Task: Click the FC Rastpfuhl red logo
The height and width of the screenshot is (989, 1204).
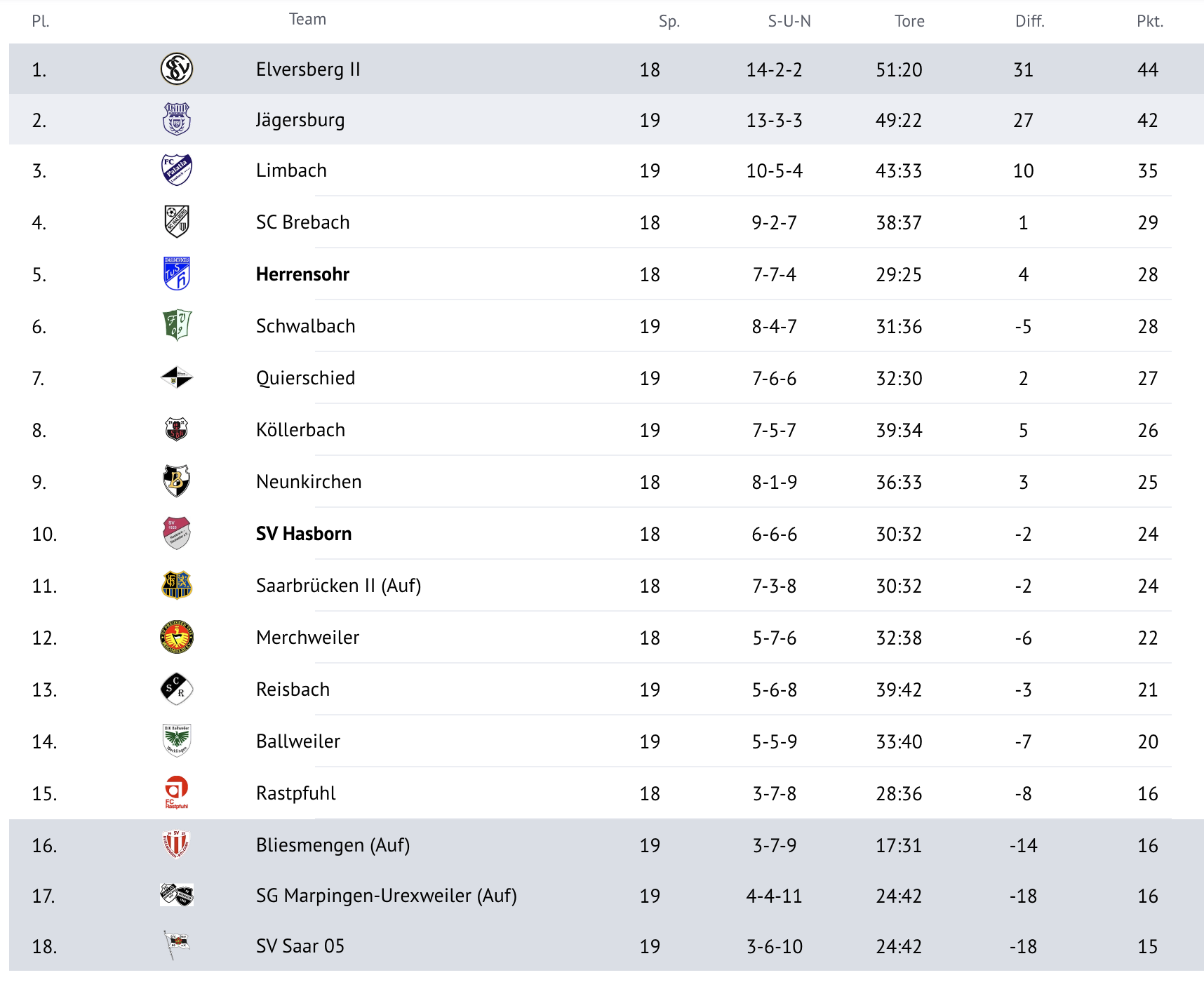Action: pos(177,793)
